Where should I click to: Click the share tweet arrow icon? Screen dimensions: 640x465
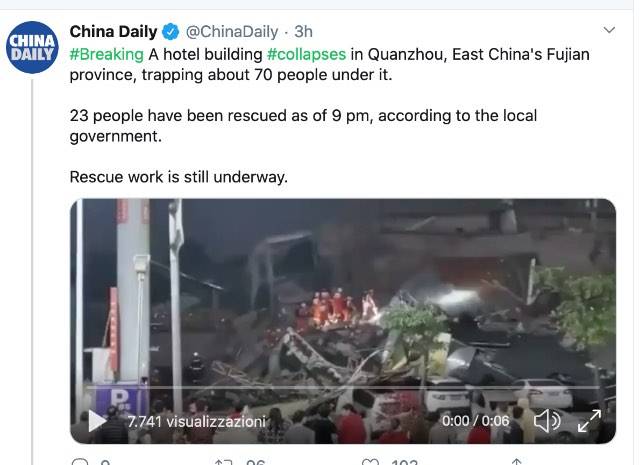point(516,462)
